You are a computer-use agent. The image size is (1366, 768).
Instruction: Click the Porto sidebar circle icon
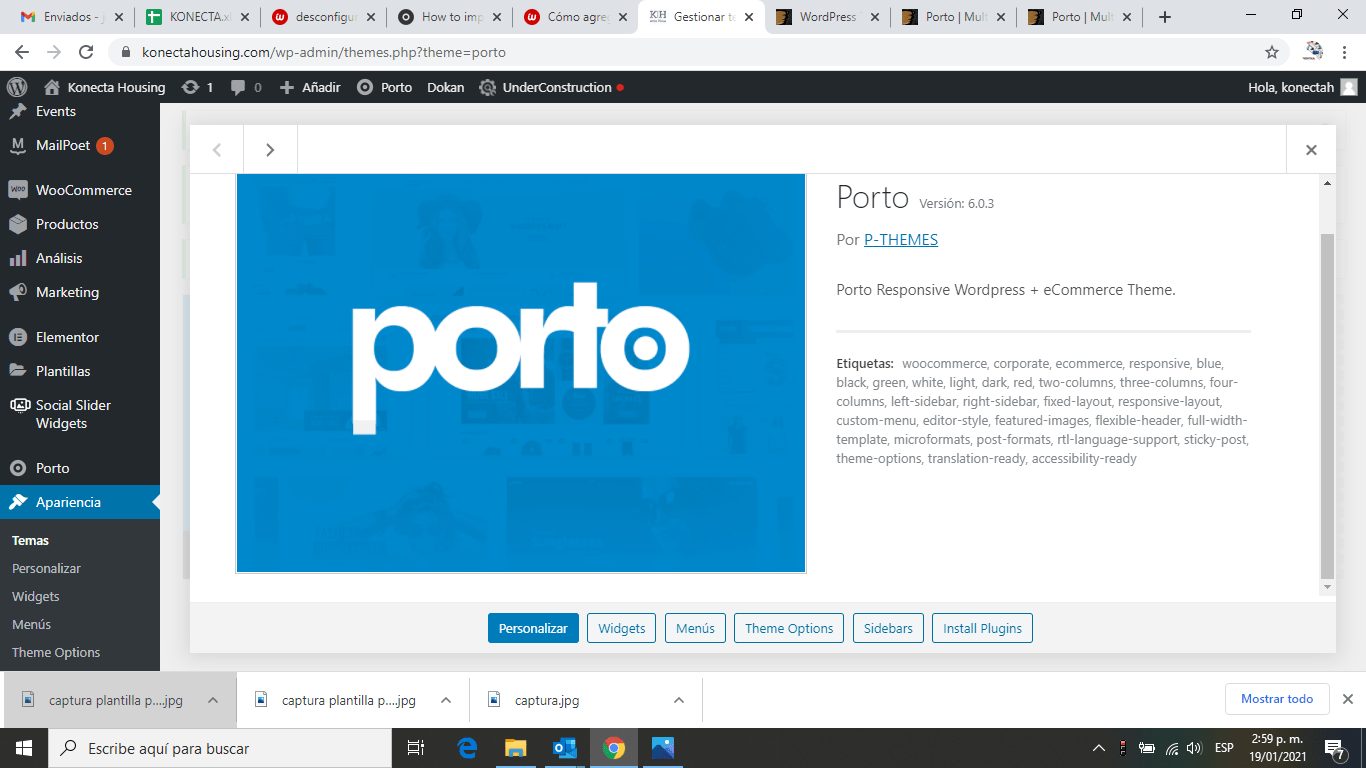[18, 468]
